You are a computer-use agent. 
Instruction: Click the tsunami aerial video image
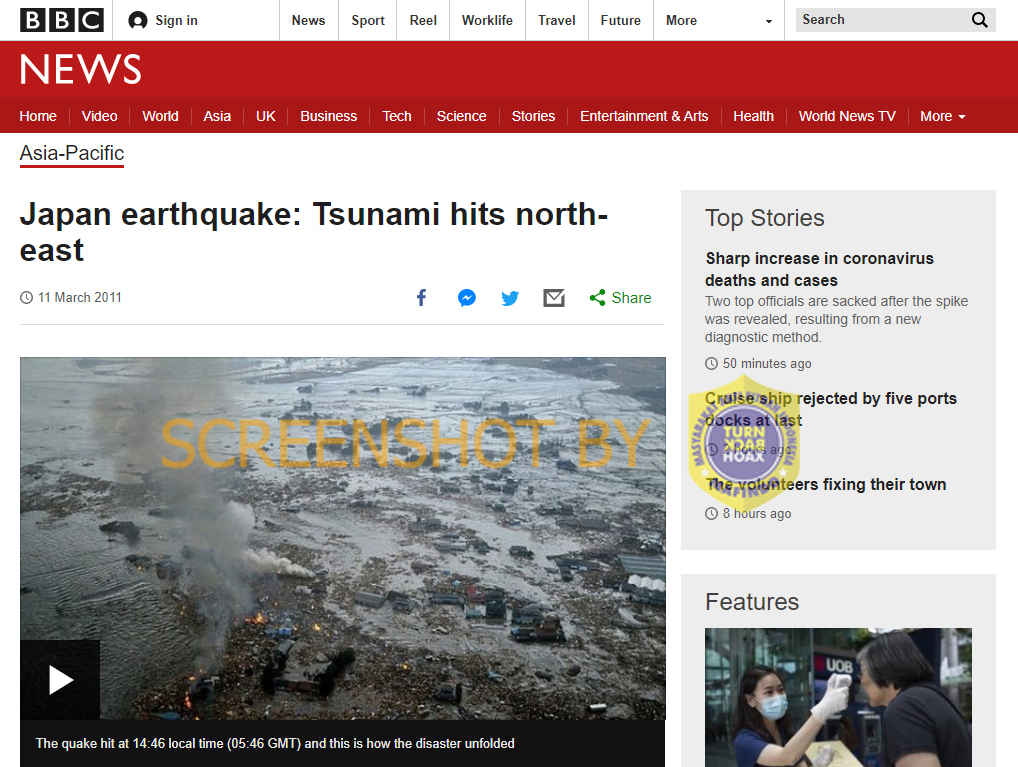click(x=343, y=538)
